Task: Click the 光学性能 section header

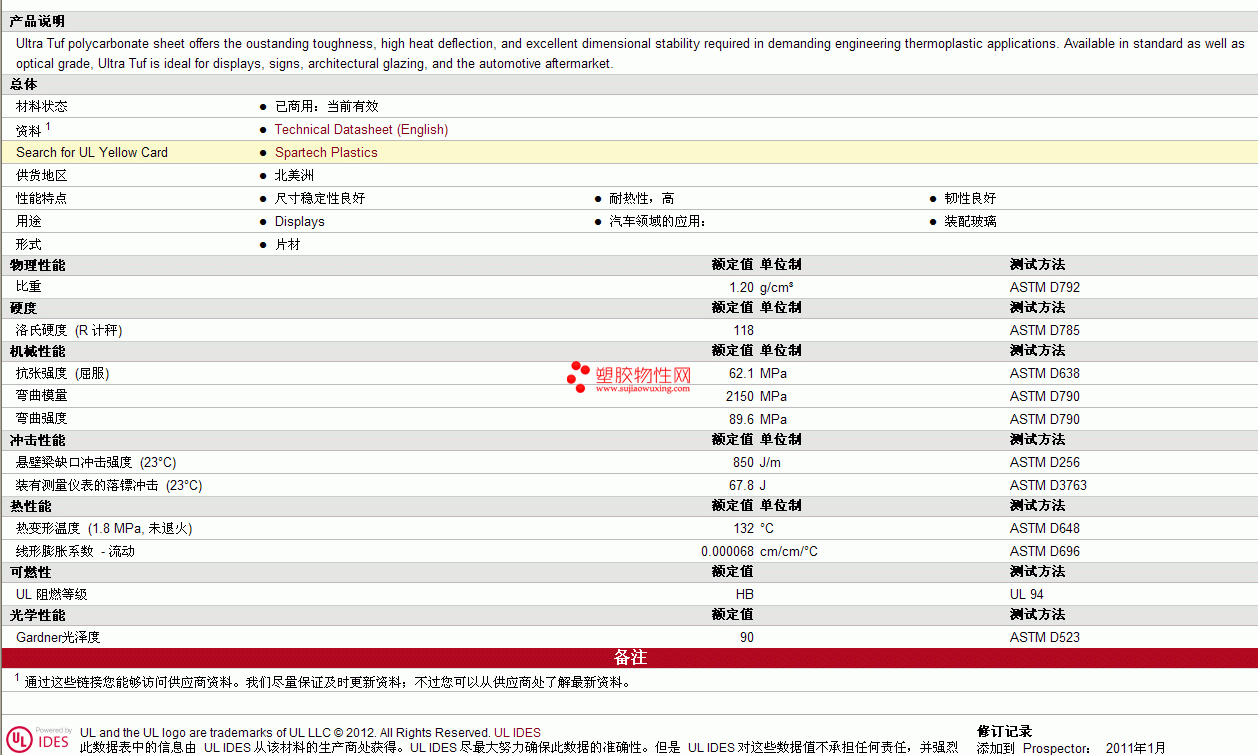Action: [38, 615]
